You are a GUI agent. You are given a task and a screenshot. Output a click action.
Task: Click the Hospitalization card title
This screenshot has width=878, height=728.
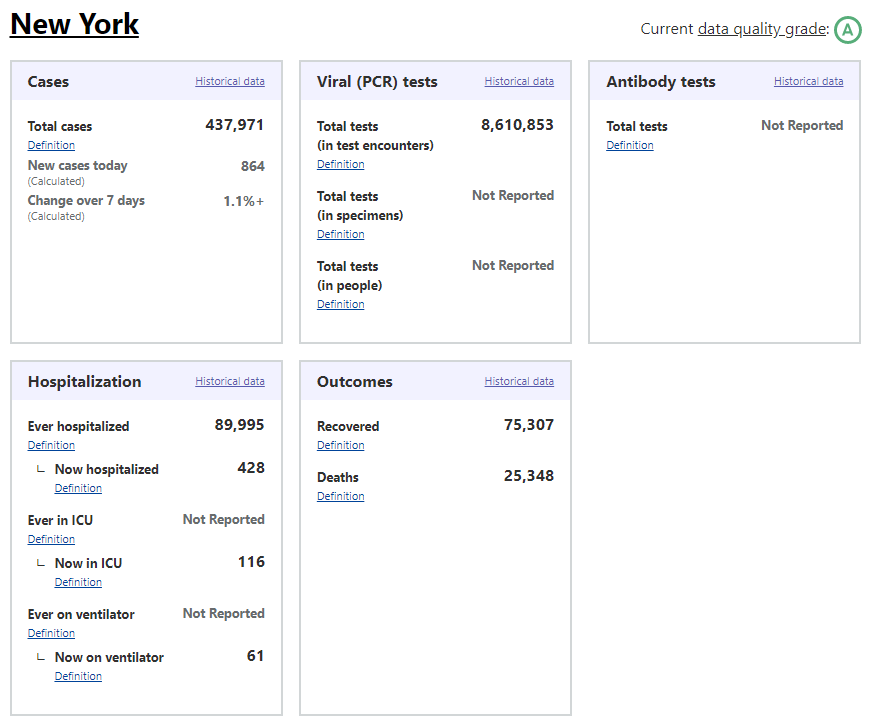pyautogui.click(x=85, y=382)
